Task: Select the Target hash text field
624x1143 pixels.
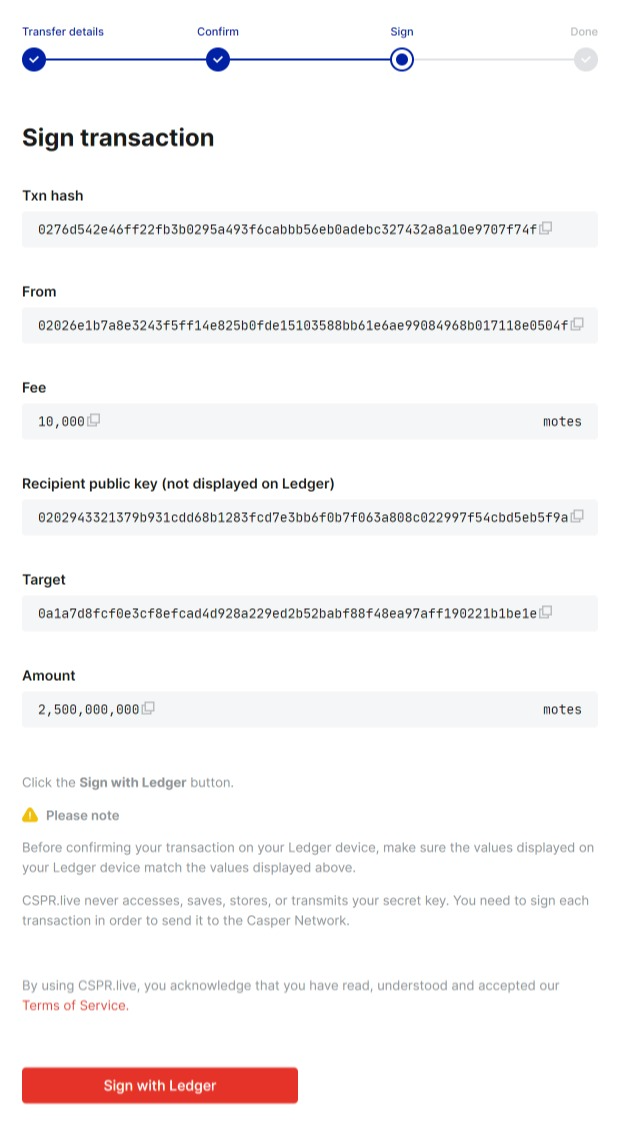Action: point(288,613)
